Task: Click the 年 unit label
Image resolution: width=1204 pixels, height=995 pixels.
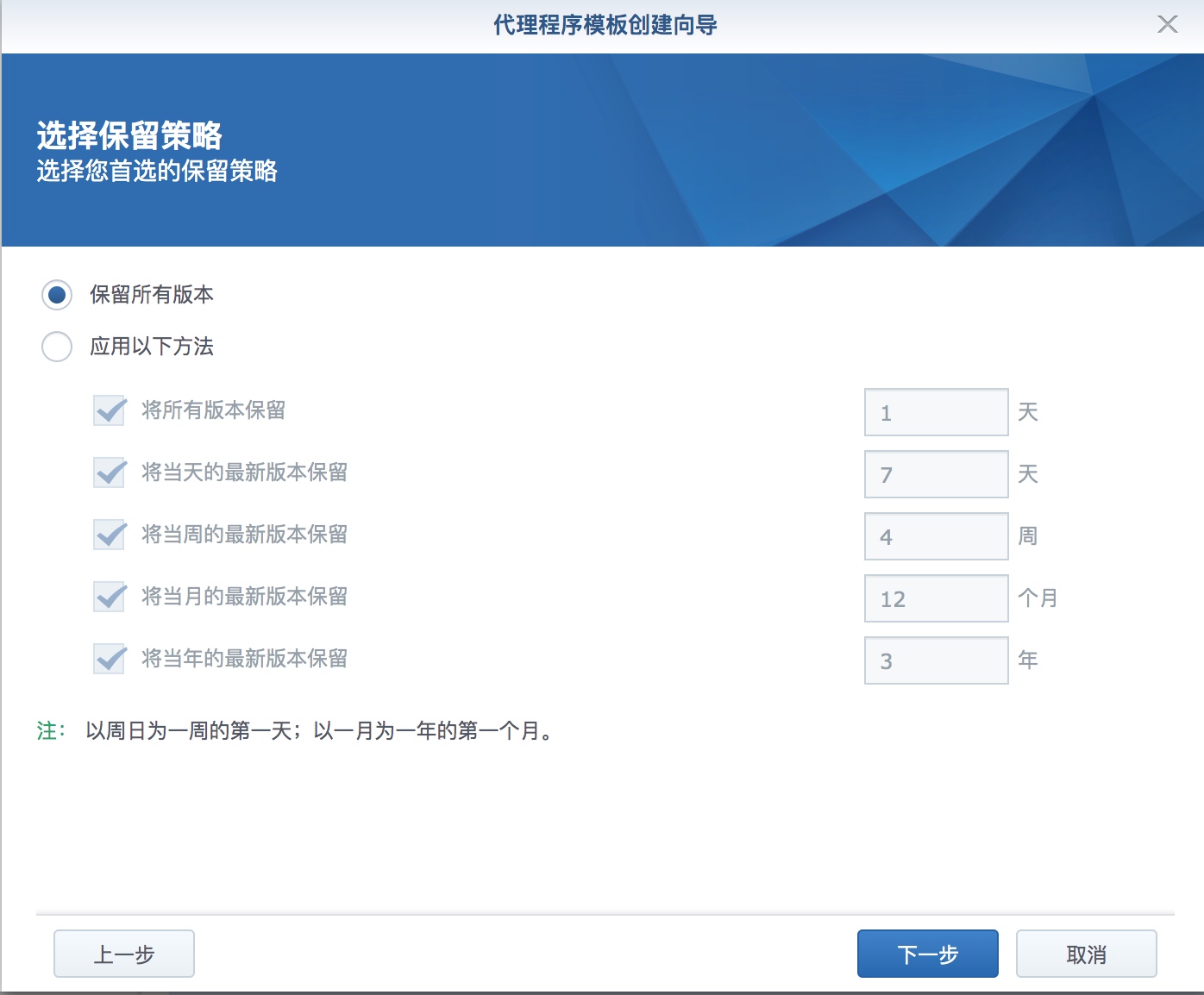Action: coord(1028,660)
